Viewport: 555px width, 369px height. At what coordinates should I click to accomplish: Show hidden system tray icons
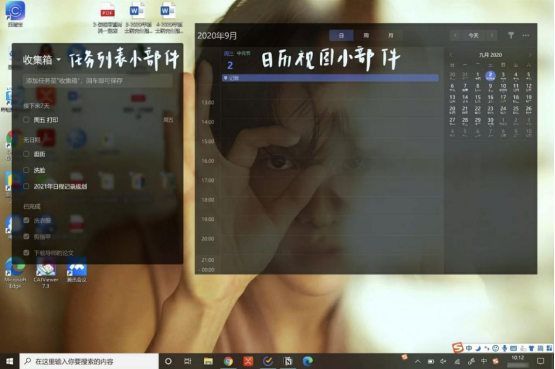[x=418, y=361]
